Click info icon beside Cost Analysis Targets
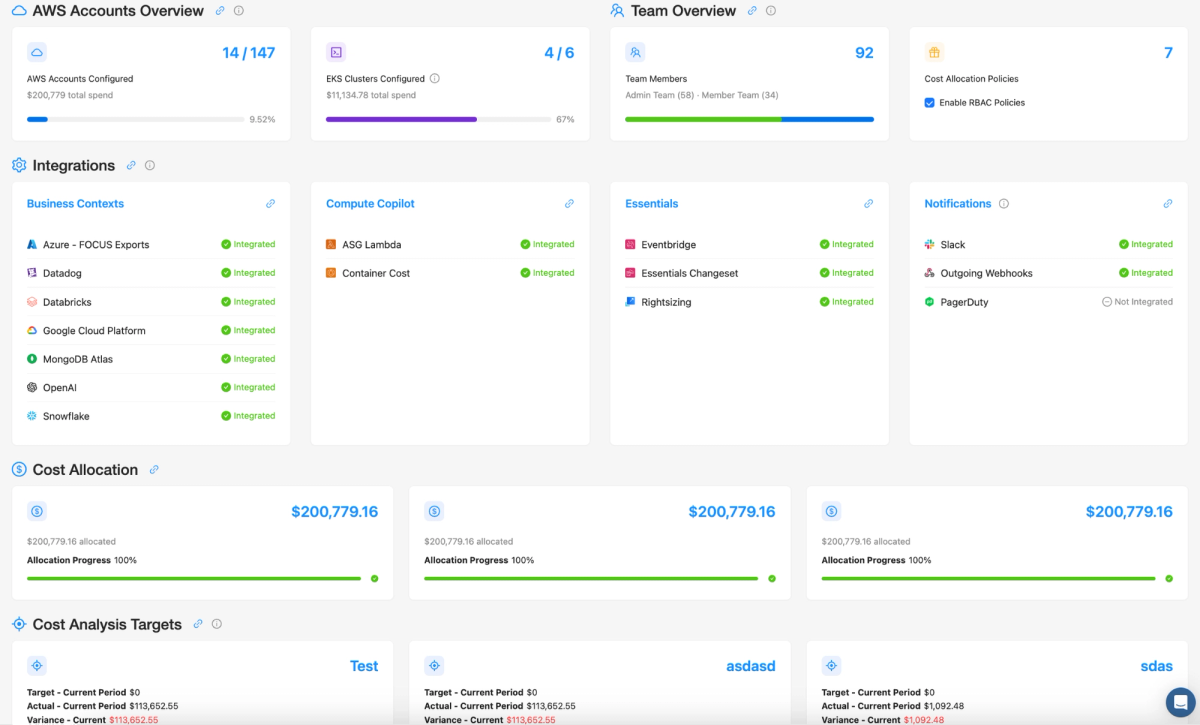The image size is (1200, 725). (217, 624)
